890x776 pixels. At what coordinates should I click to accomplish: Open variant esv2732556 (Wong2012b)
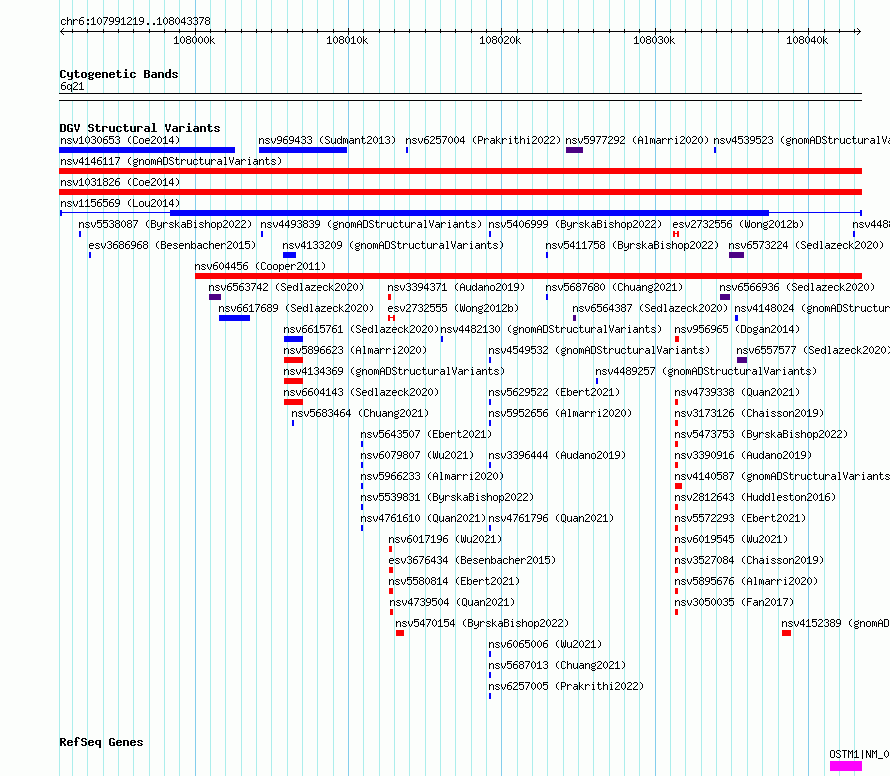coord(738,224)
